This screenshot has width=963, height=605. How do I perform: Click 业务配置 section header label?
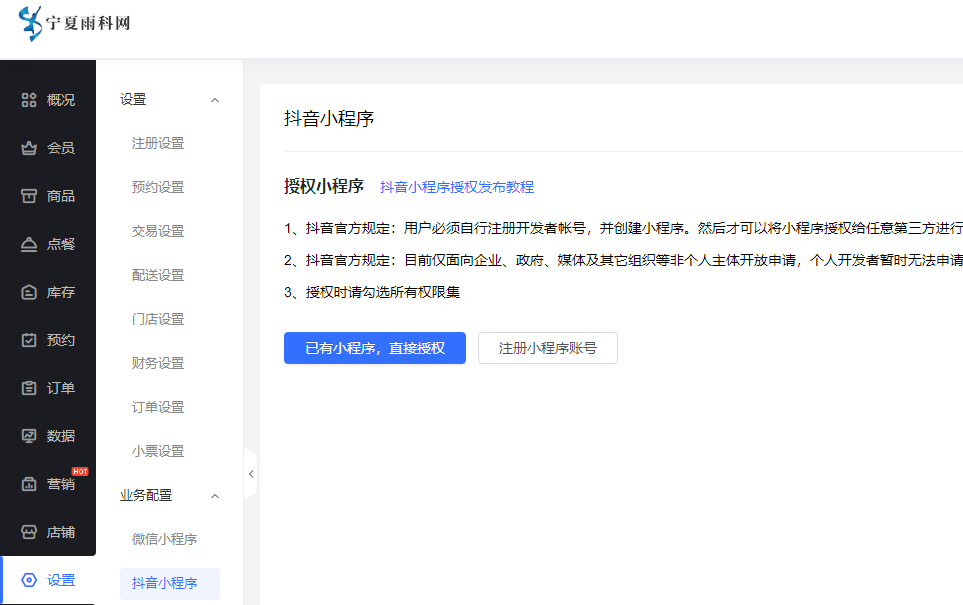coord(146,495)
